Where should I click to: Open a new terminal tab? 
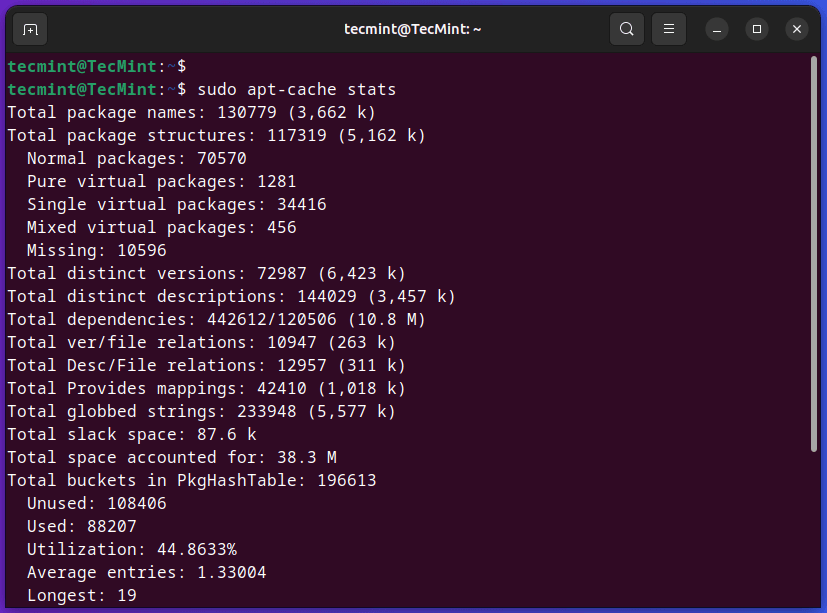pos(30,29)
